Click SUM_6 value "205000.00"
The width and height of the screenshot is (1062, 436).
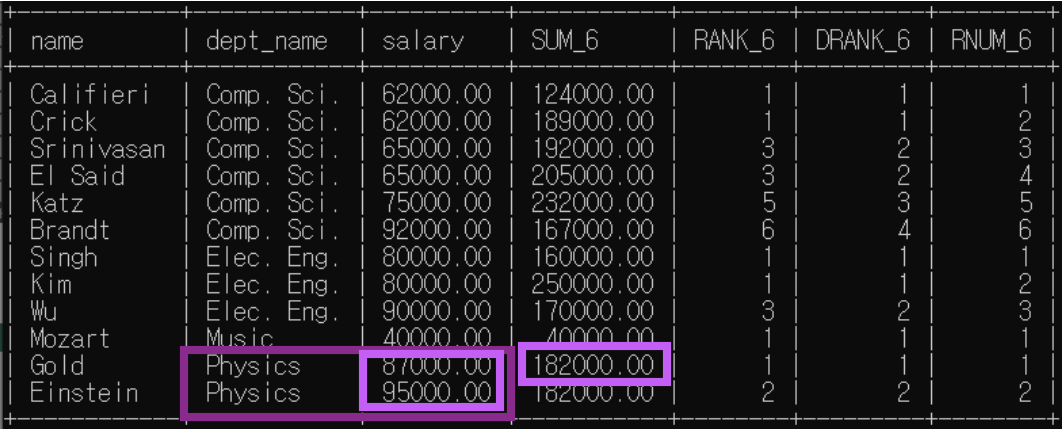pos(593,176)
